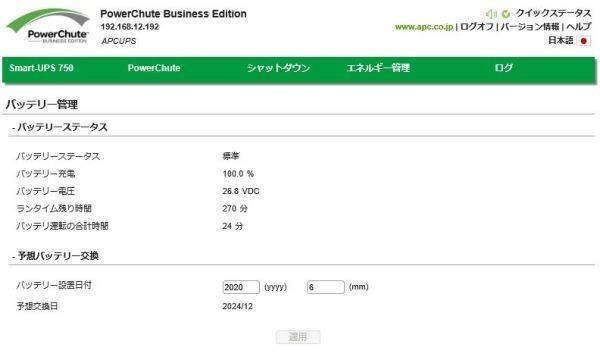Image resolution: width=600 pixels, height=363 pixels.
Task: Click the PowerChute logo
Action: point(48,26)
